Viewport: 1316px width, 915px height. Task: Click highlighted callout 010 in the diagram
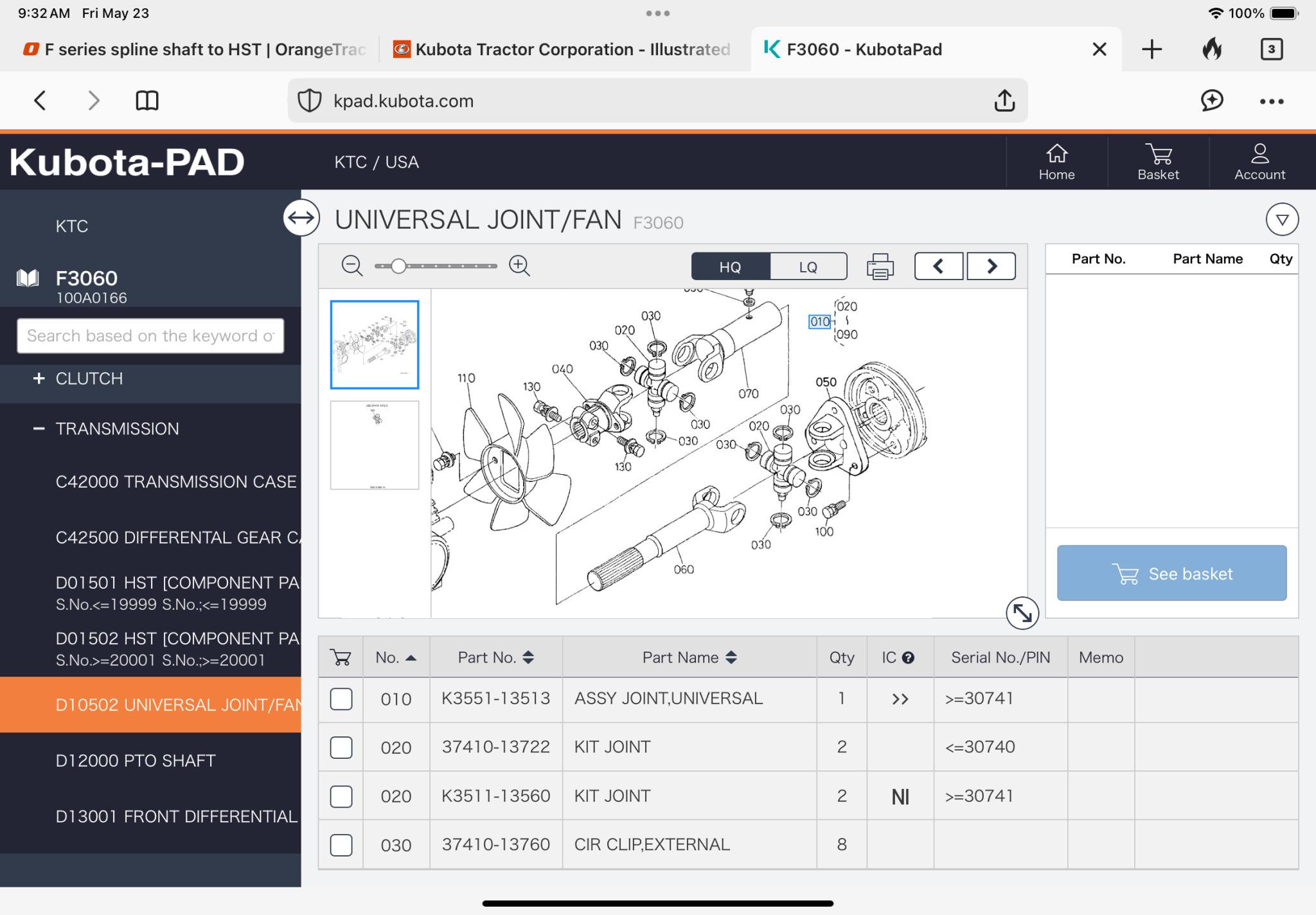pyautogui.click(x=819, y=321)
